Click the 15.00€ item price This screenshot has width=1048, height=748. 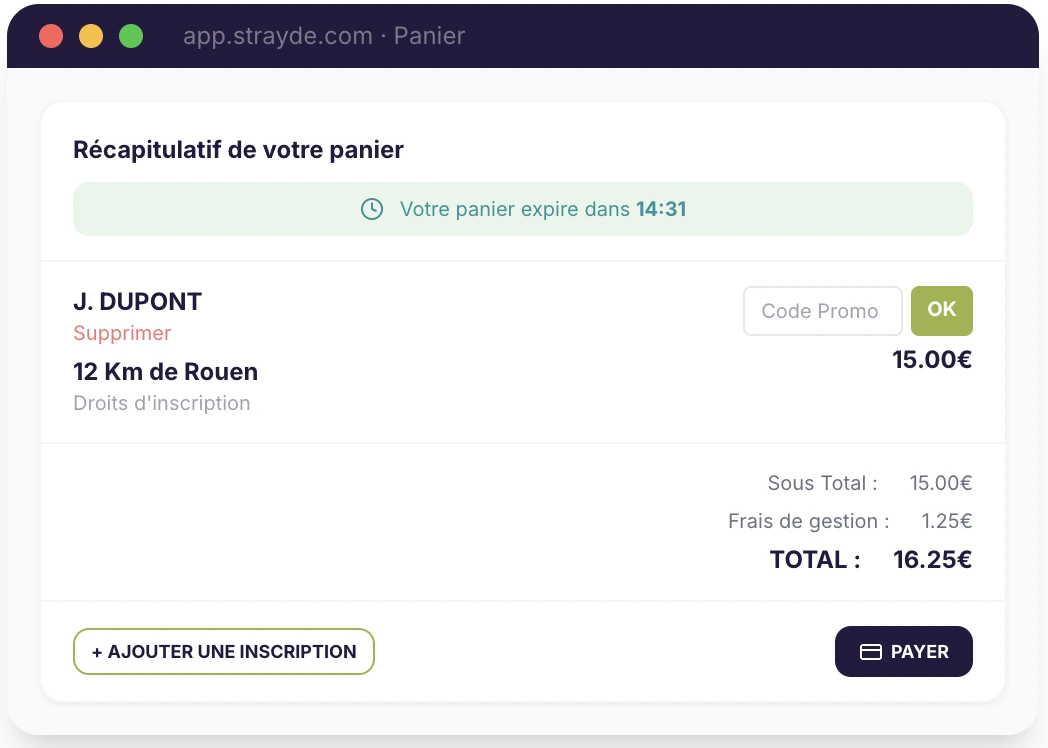tap(931, 359)
